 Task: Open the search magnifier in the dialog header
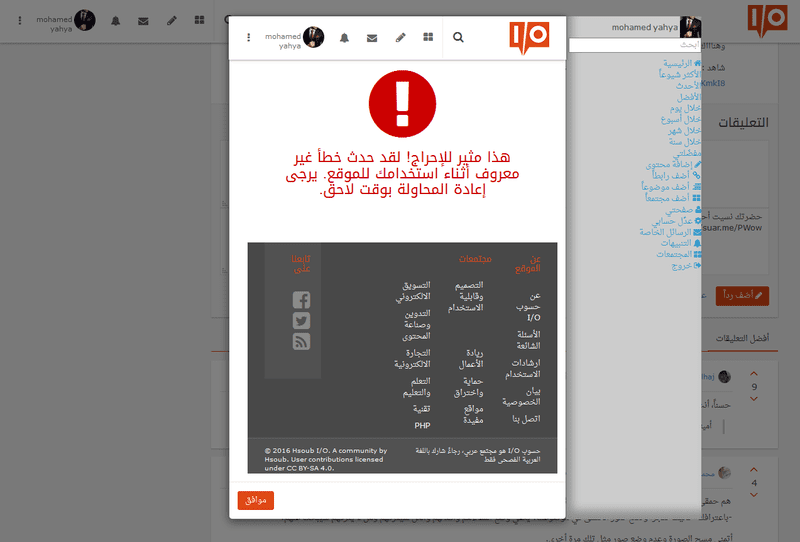(458, 37)
